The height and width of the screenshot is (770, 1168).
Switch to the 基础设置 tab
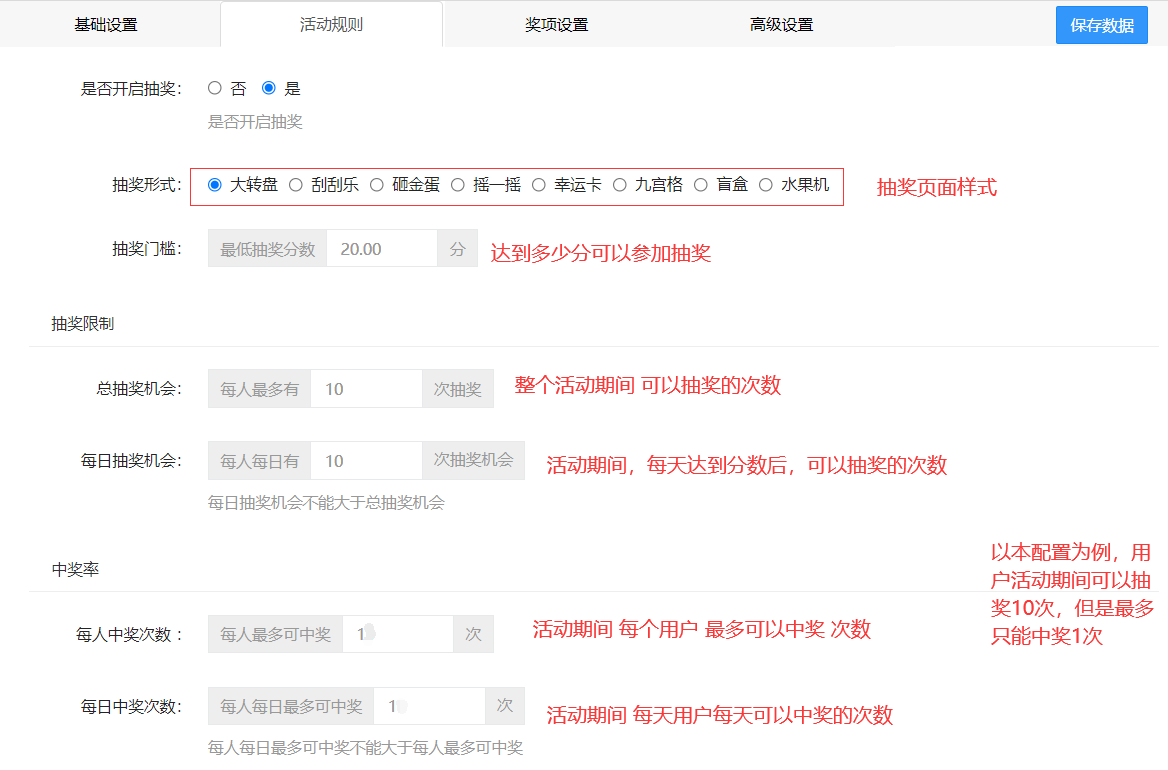coord(106,25)
